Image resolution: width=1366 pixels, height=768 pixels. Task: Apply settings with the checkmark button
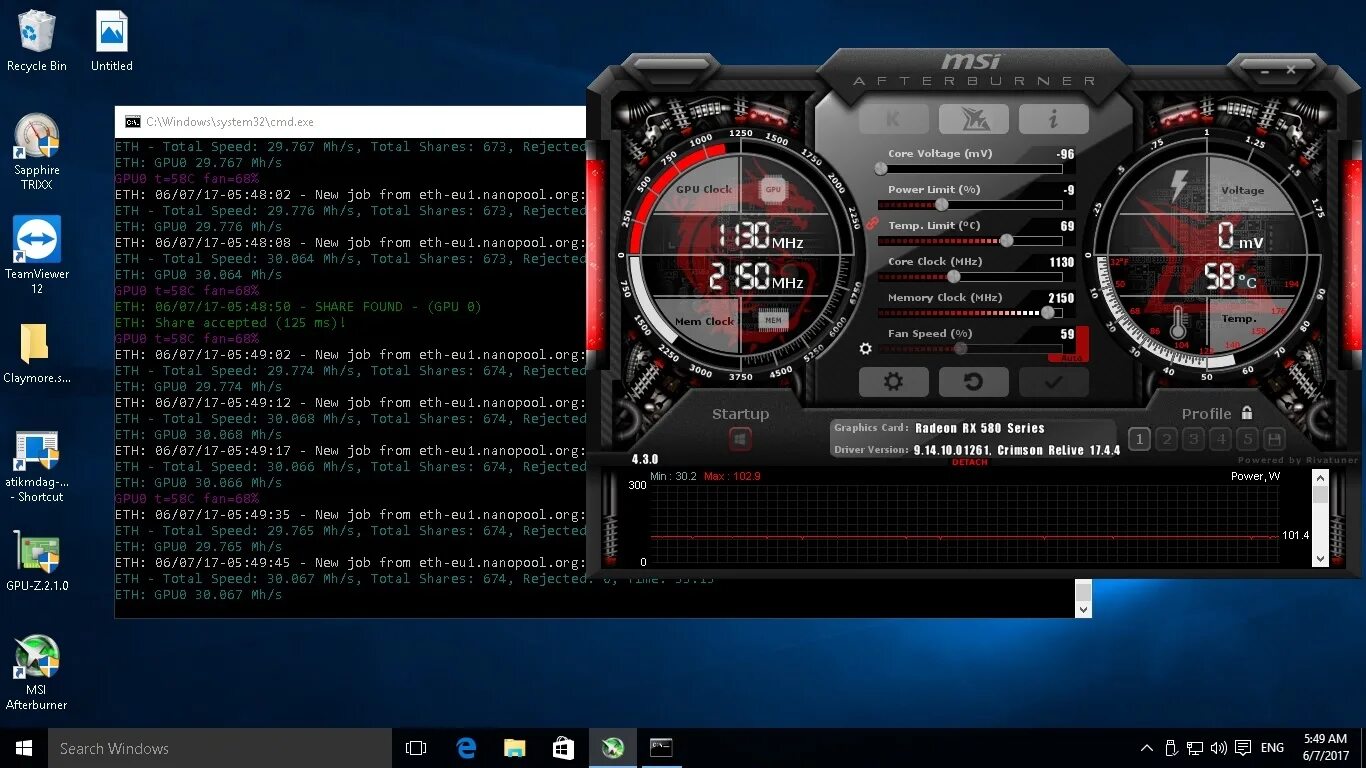(1053, 382)
